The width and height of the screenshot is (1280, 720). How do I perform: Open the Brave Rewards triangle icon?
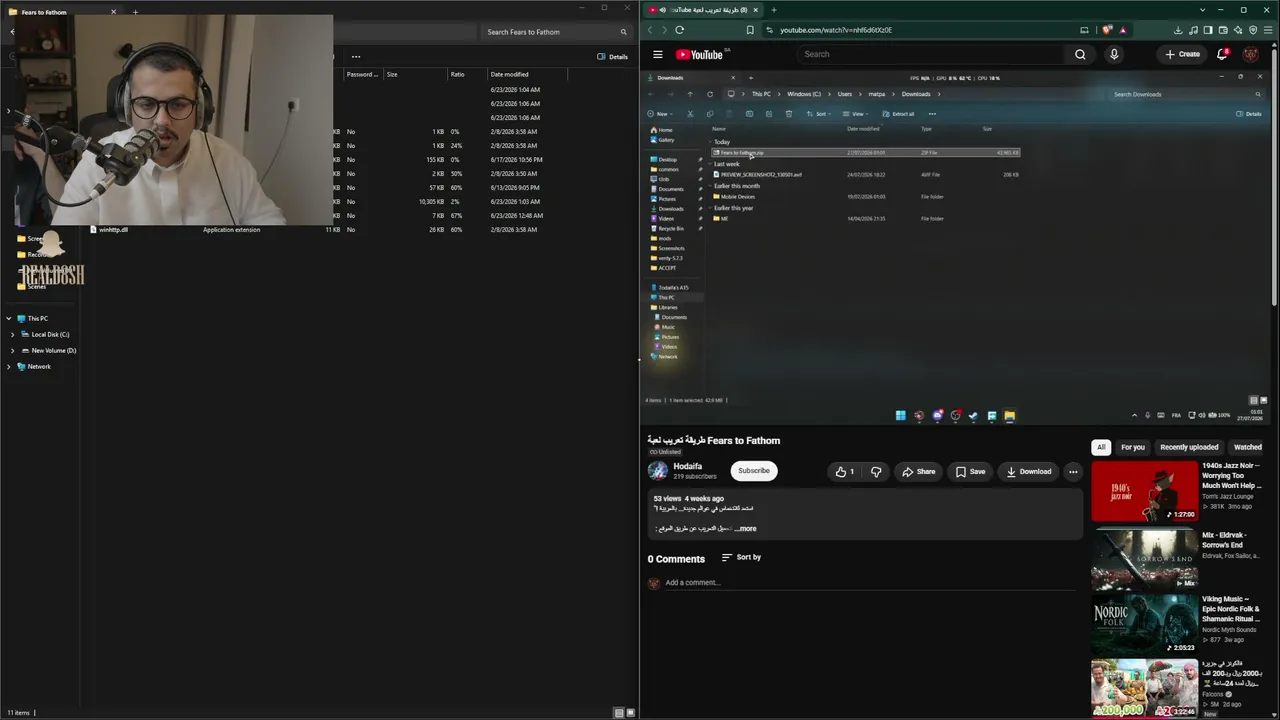(x=1122, y=30)
